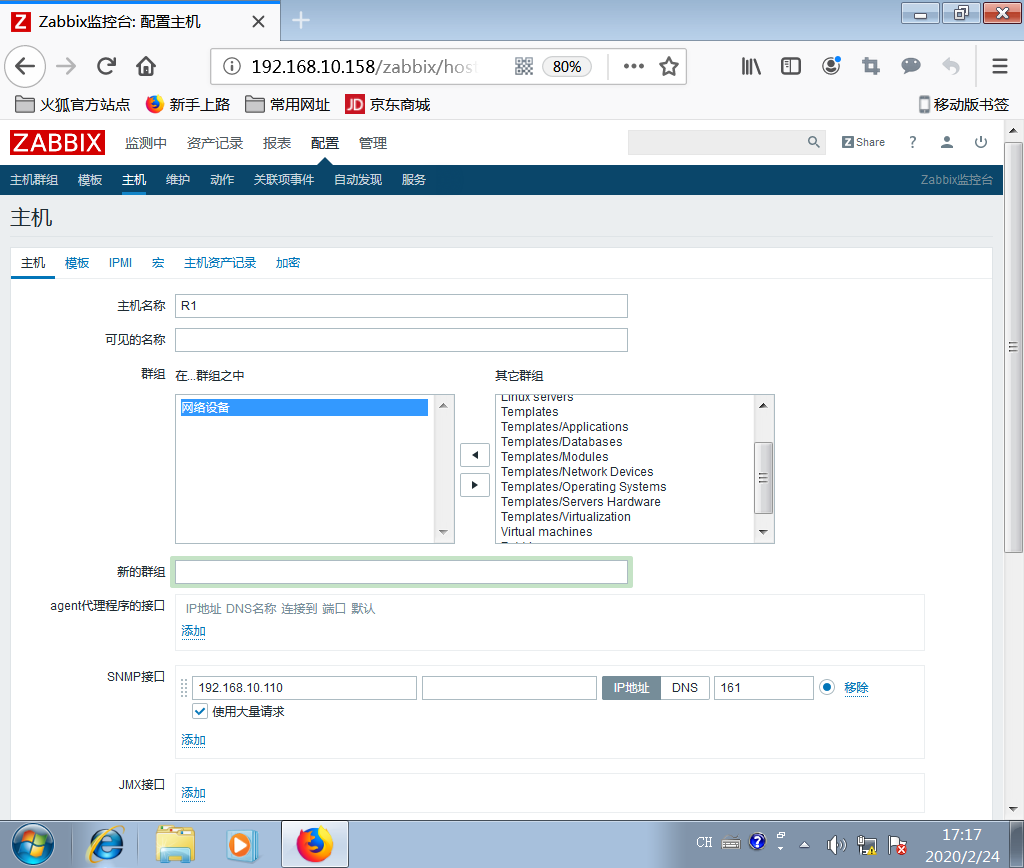Image resolution: width=1024 pixels, height=868 pixels.
Task: Launch Internet Explorer from the taskbar
Action: 106,844
